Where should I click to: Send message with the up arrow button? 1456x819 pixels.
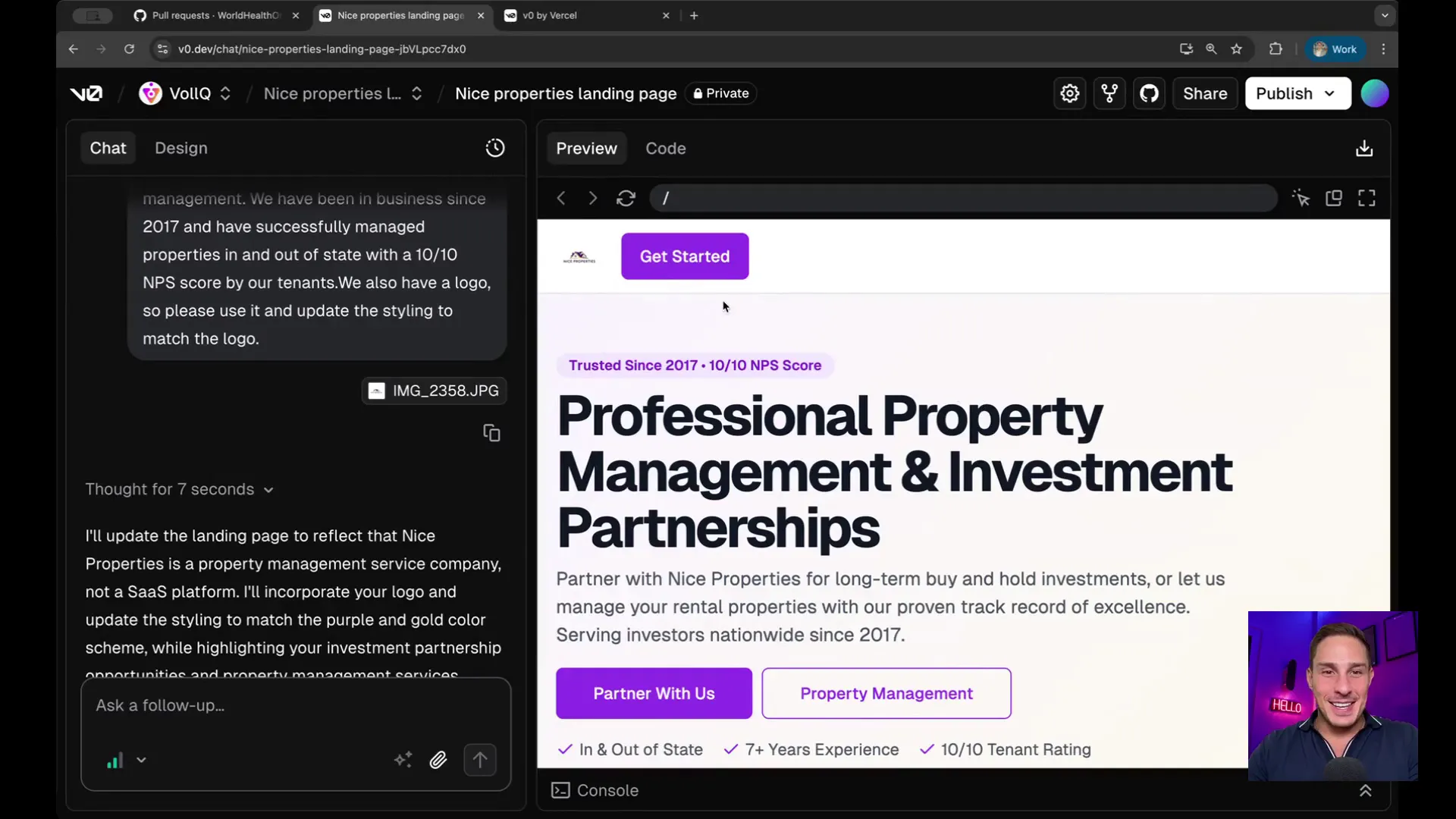point(480,759)
